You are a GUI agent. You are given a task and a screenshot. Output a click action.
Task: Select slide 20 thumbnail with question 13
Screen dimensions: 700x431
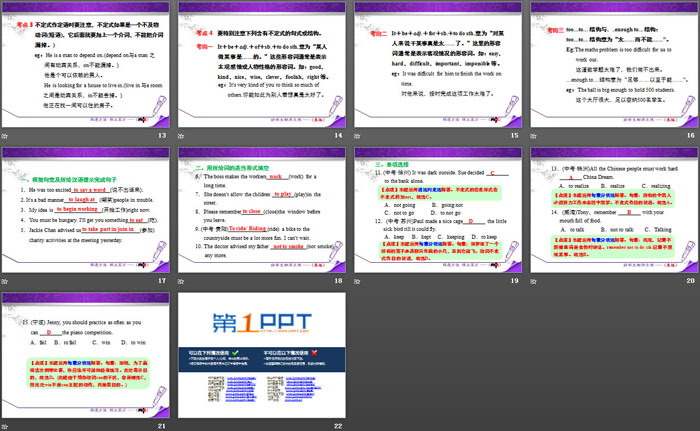tap(614, 210)
